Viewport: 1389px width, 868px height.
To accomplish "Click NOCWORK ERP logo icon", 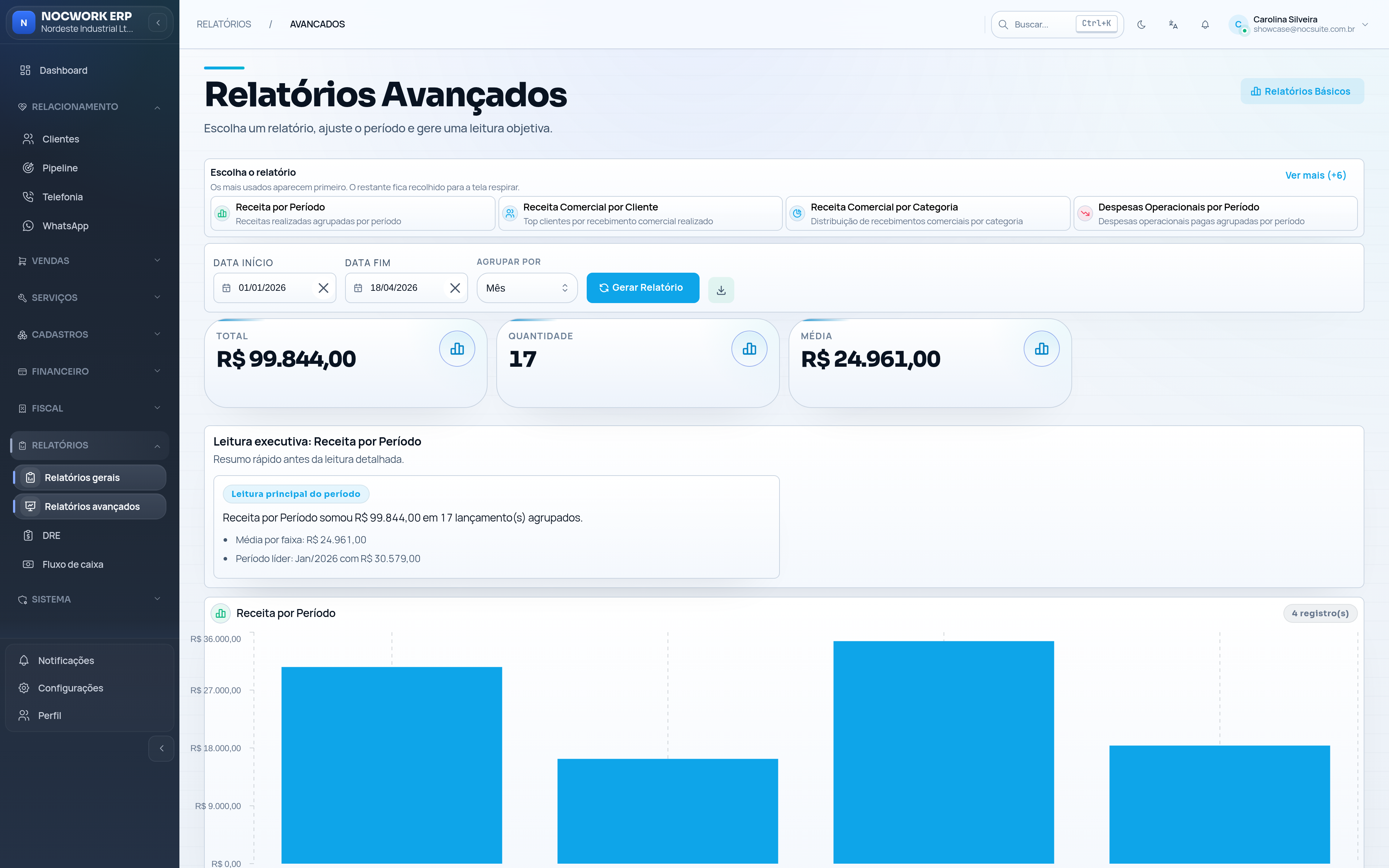I will (24, 23).
